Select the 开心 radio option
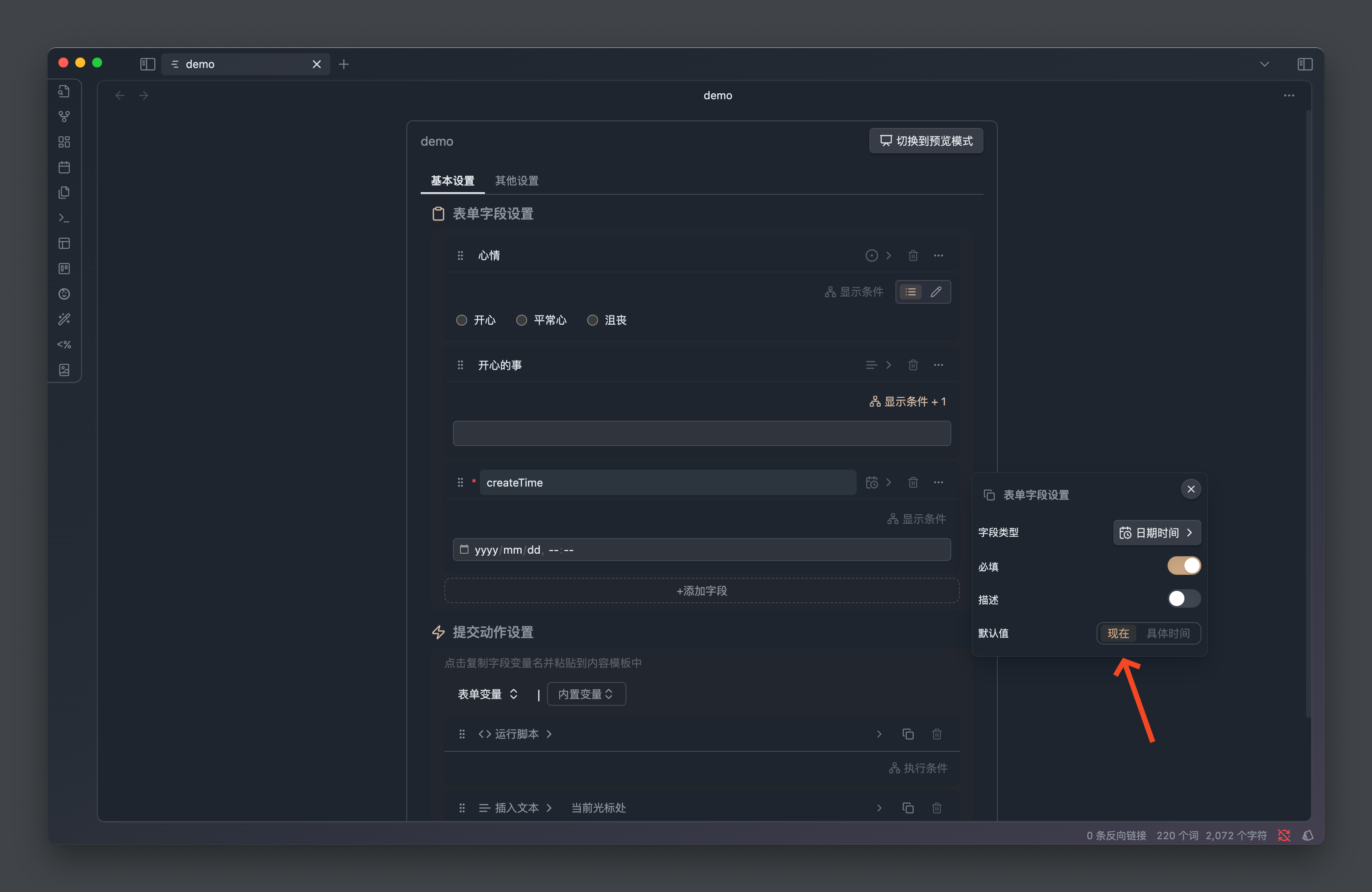This screenshot has height=892, width=1372. [462, 321]
